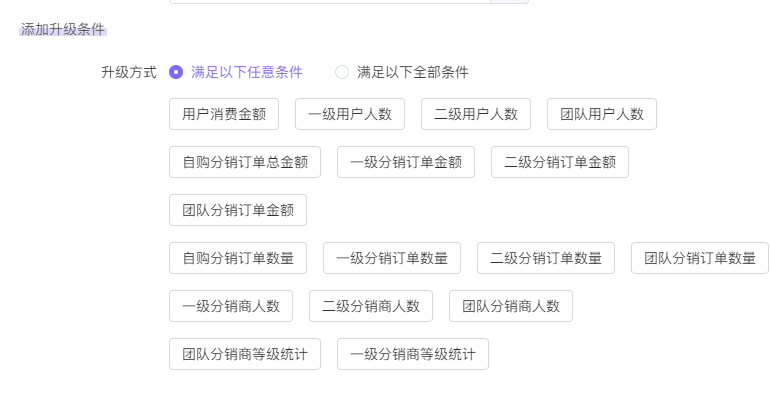Select the 满足以下全部条件 radio option
770x409 pixels.
tap(342, 72)
